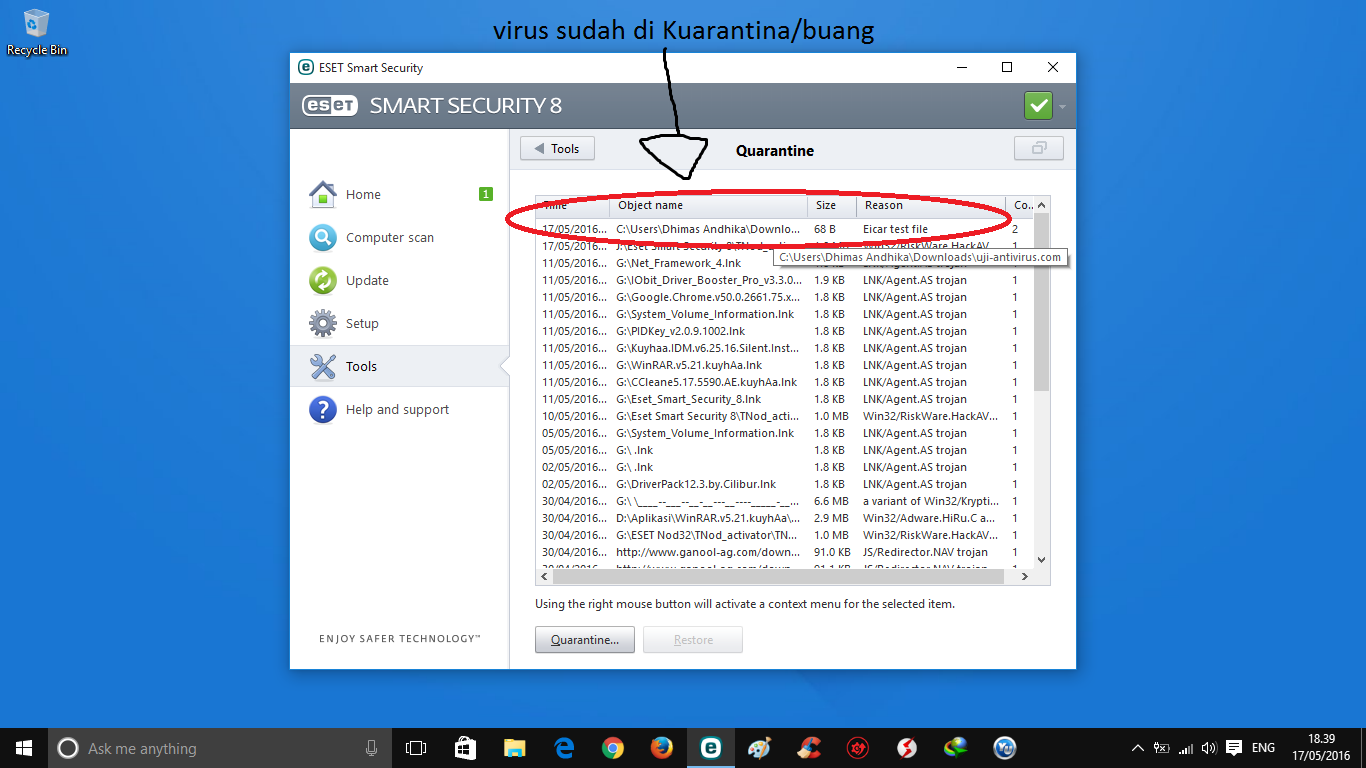Viewport: 1366px width, 768px height.
Task: Close the ESET Smart Security window
Action: pos(1053,68)
